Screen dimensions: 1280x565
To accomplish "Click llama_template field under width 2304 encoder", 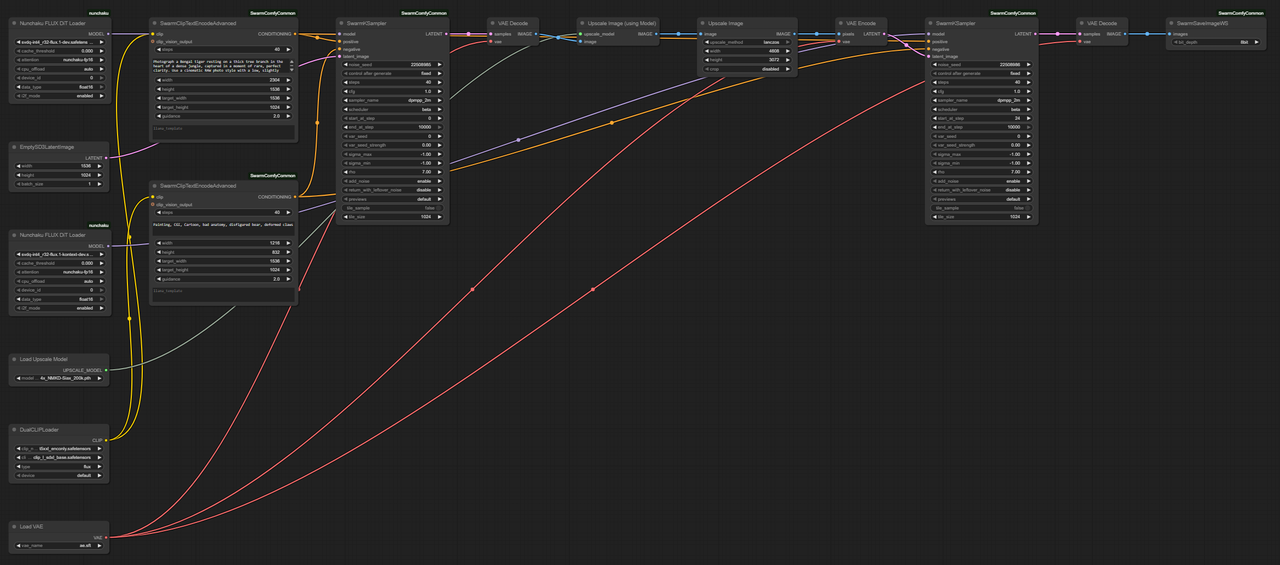I will pos(224,130).
